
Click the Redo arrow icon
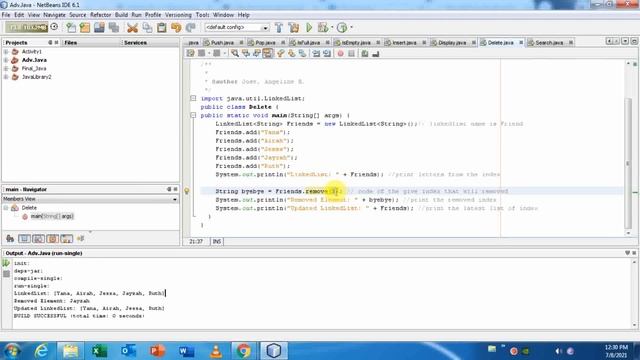click(191, 28)
